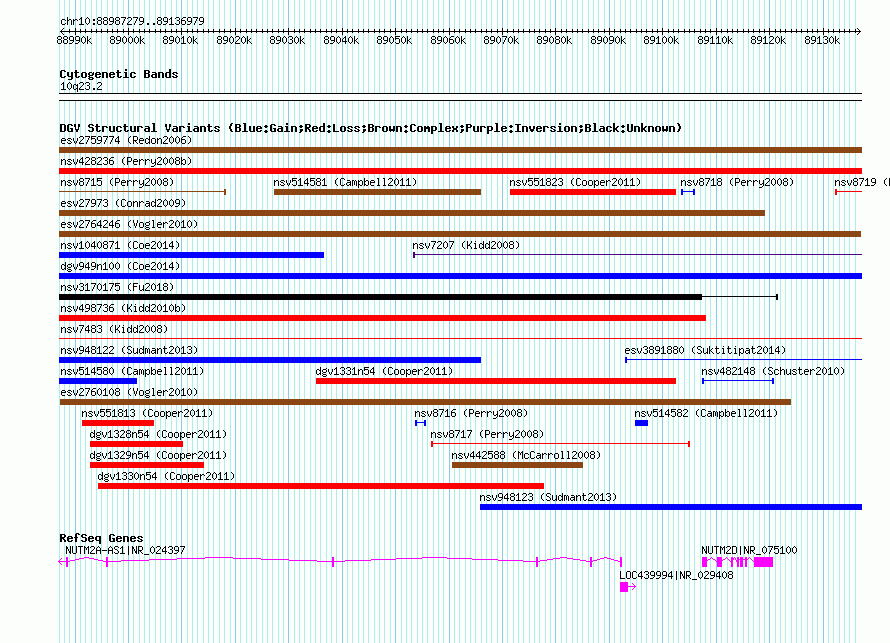The image size is (890, 643).
Task: Click the nsv7483 (Kidd2008) thin red line
Action: (460, 339)
